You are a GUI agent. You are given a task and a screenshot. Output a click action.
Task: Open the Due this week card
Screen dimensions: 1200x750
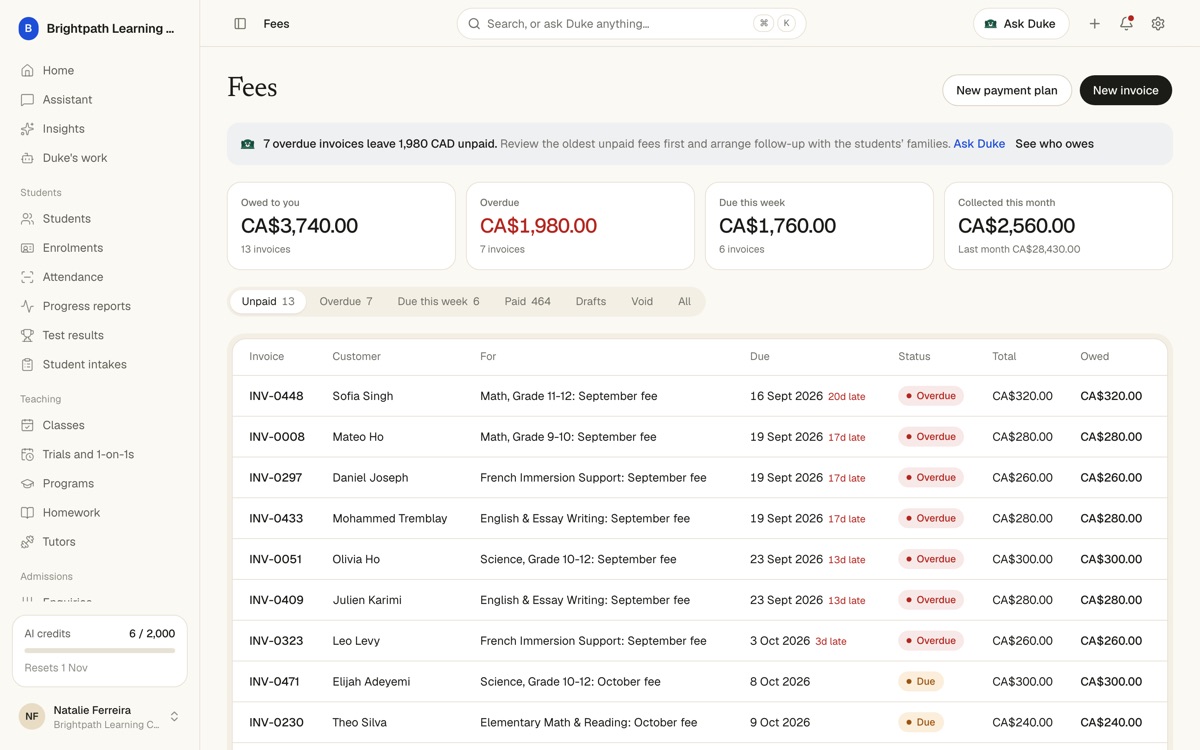819,226
